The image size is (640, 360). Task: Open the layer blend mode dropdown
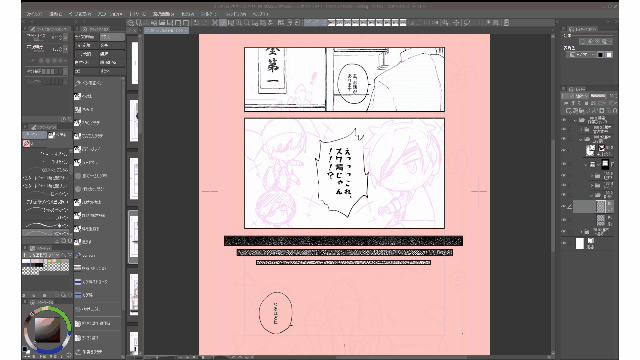(582, 96)
